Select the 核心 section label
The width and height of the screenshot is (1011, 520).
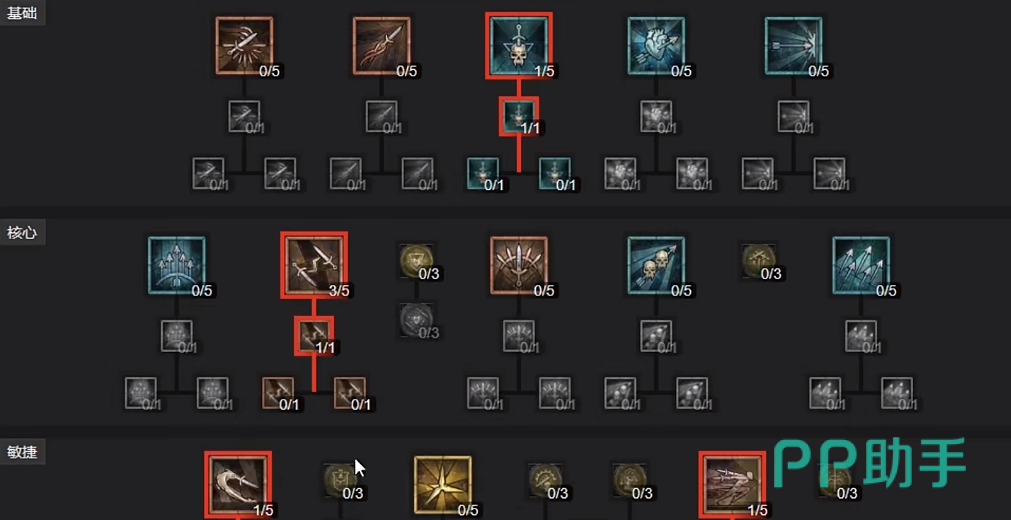(22, 233)
